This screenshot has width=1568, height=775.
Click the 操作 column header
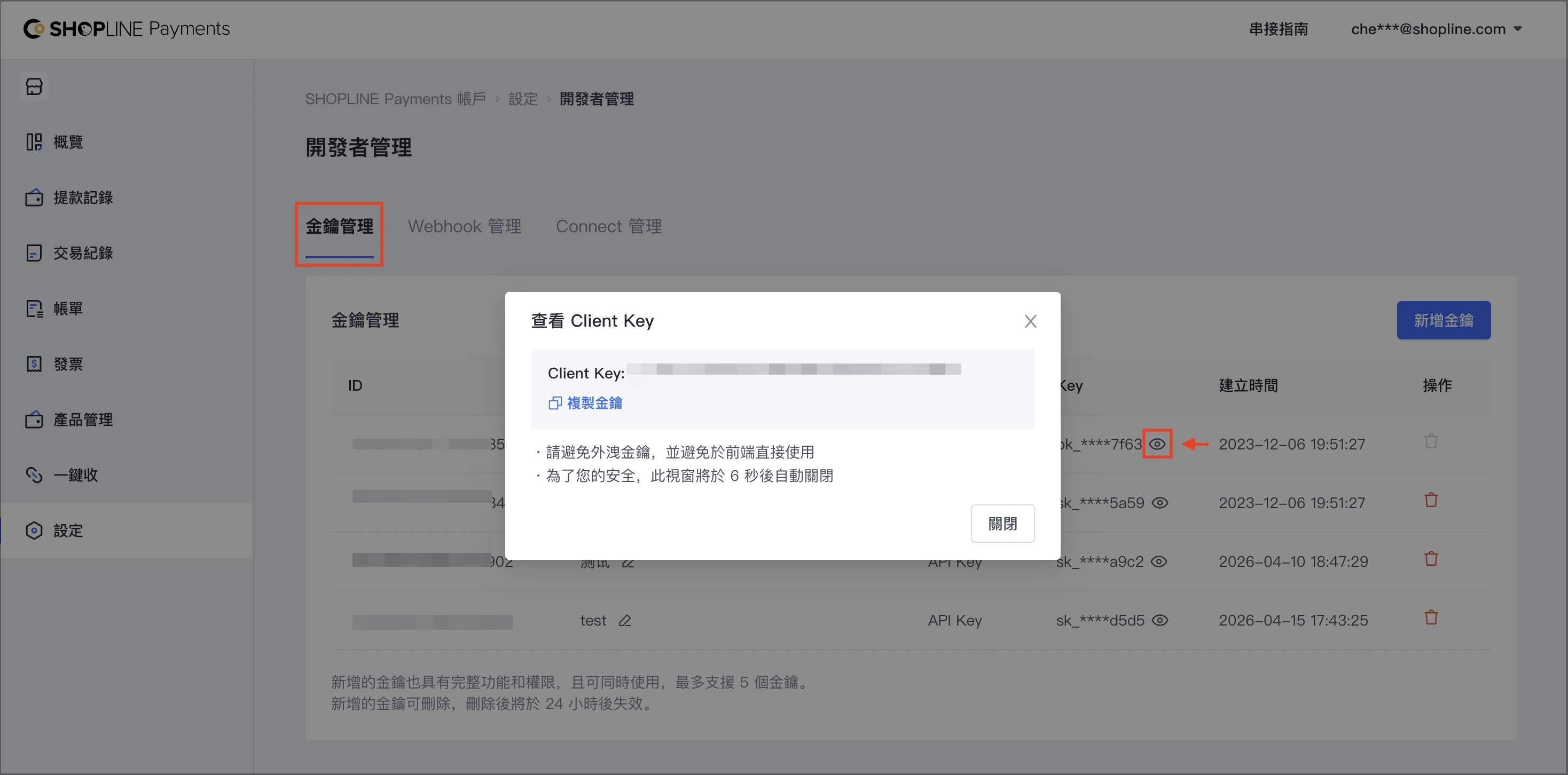click(x=1437, y=385)
